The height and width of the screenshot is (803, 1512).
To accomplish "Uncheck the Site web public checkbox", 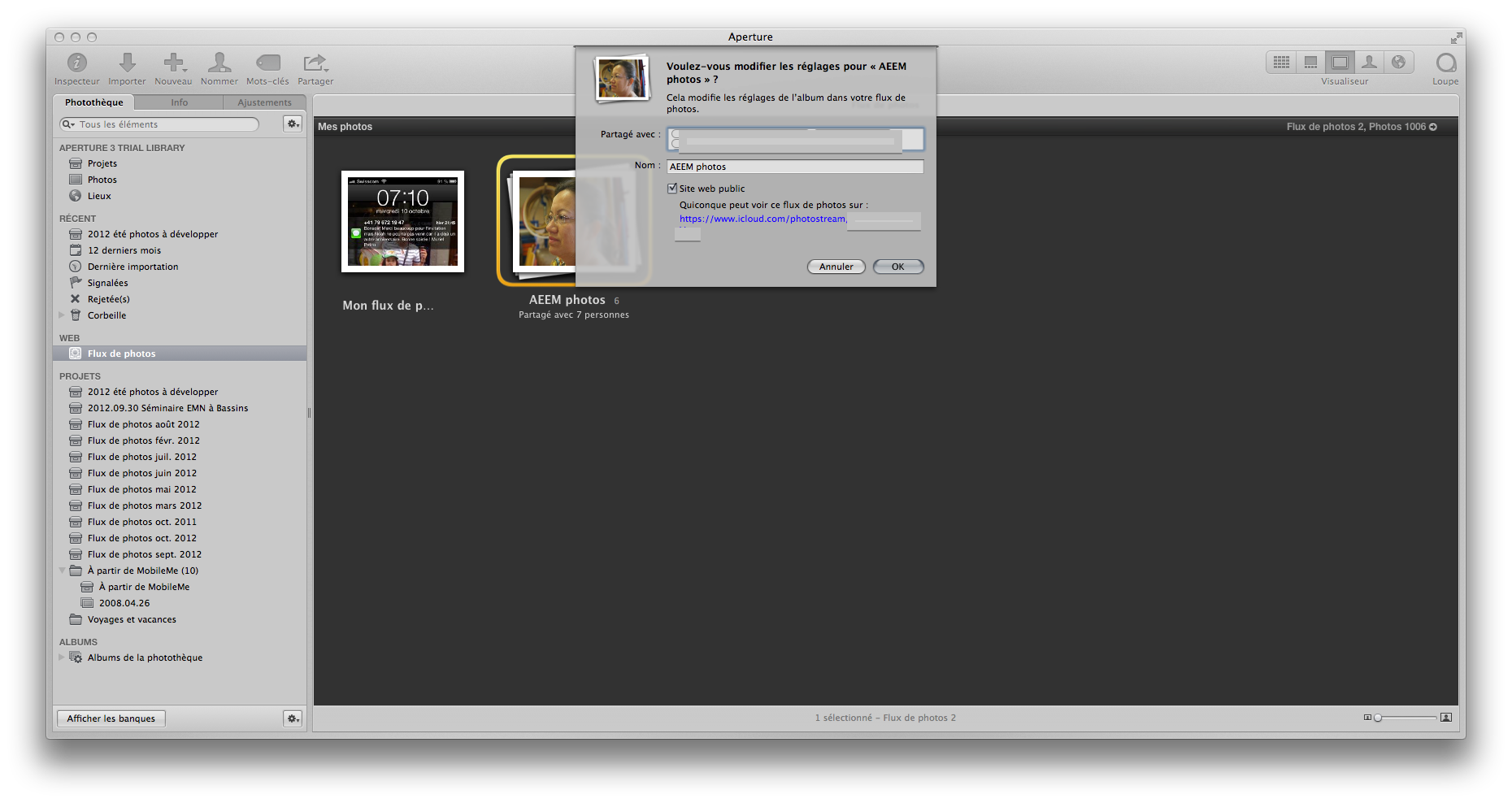I will [672, 189].
